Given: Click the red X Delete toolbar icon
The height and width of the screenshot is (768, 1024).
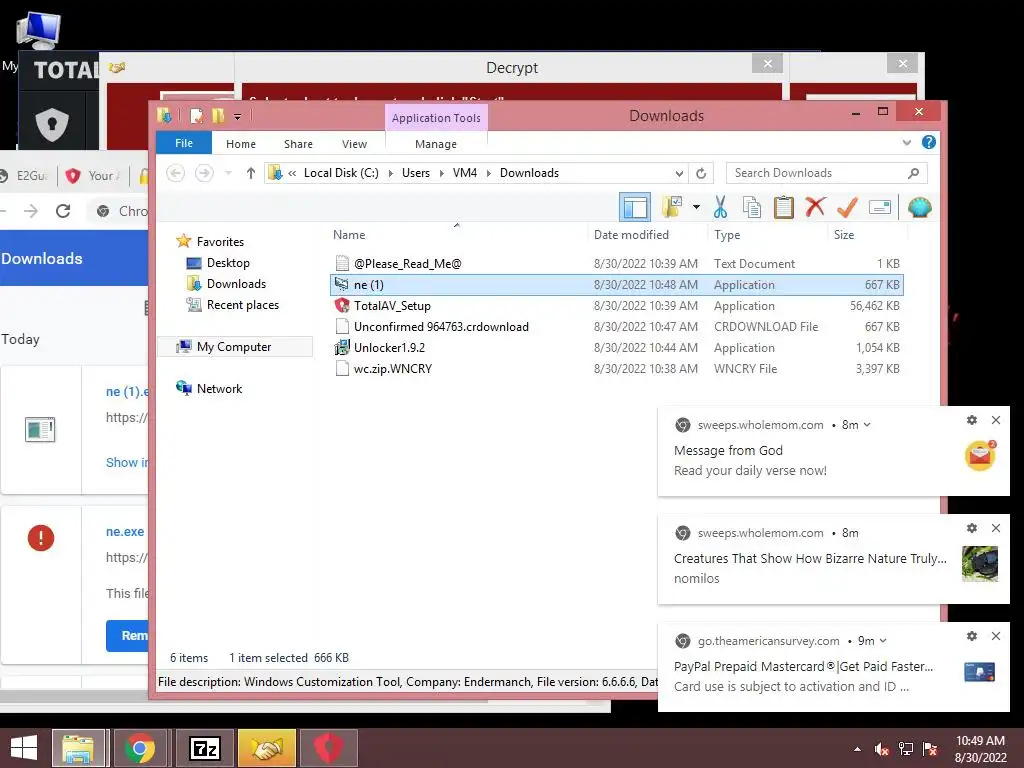Looking at the screenshot, I should (815, 207).
